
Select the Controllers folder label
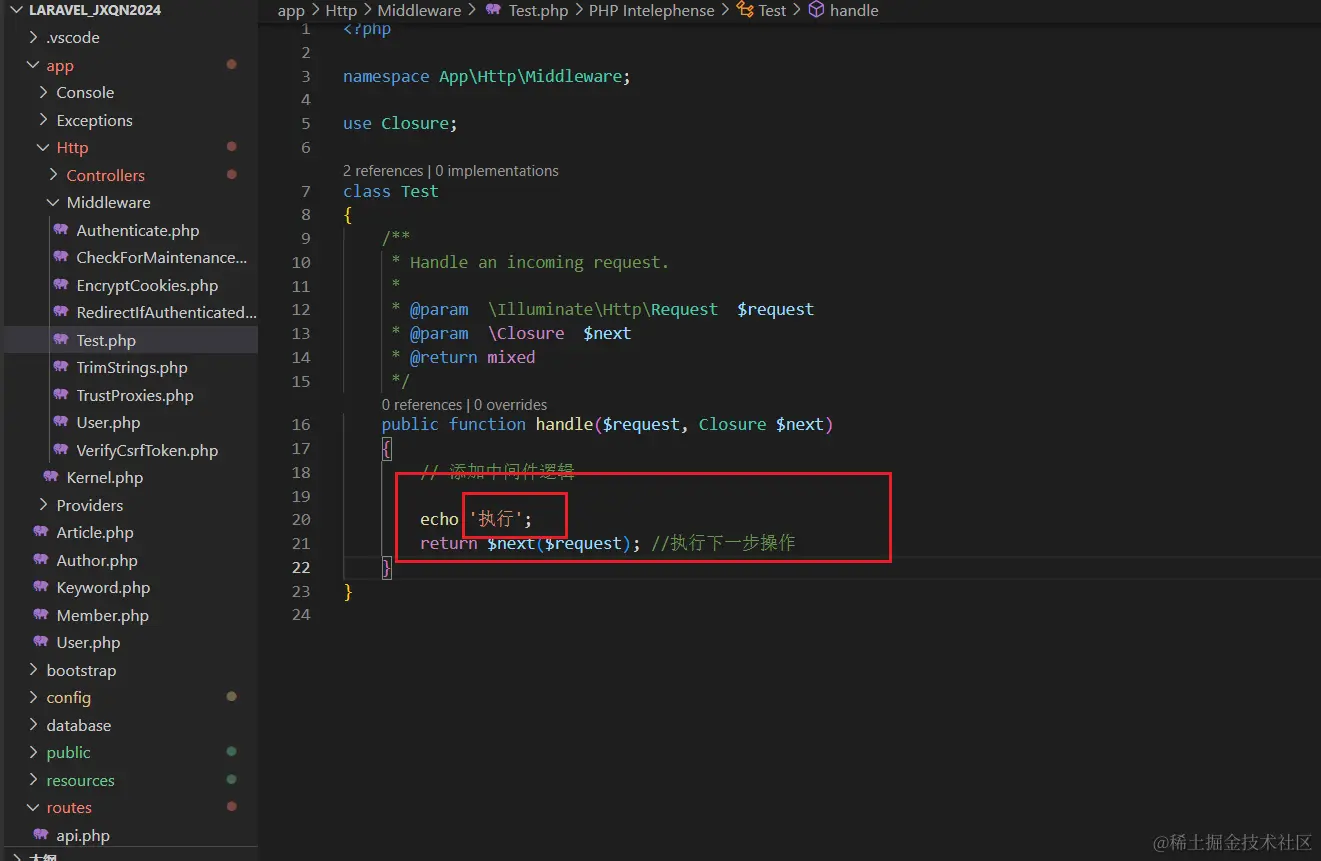106,175
